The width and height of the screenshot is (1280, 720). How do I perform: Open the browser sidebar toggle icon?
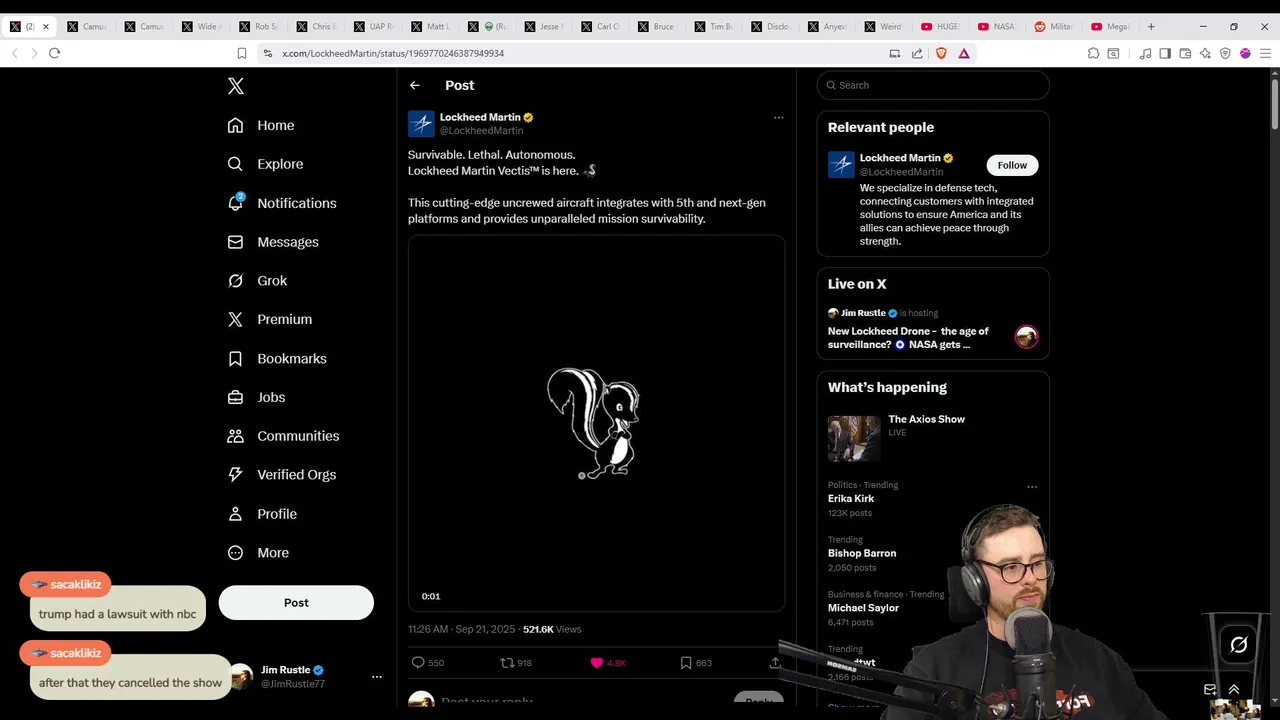[1165, 53]
